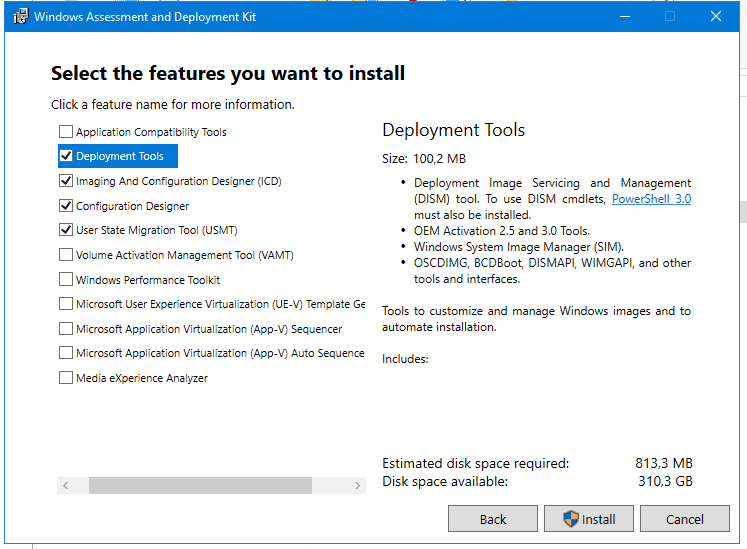Click the right arrow of horizontal scrollbar
The image size is (747, 549).
click(358, 486)
